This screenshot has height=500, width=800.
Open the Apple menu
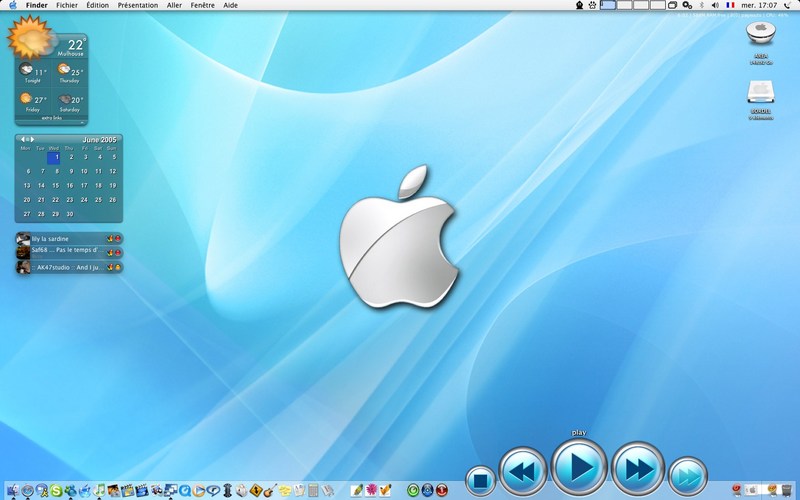pyautogui.click(x=12, y=5)
